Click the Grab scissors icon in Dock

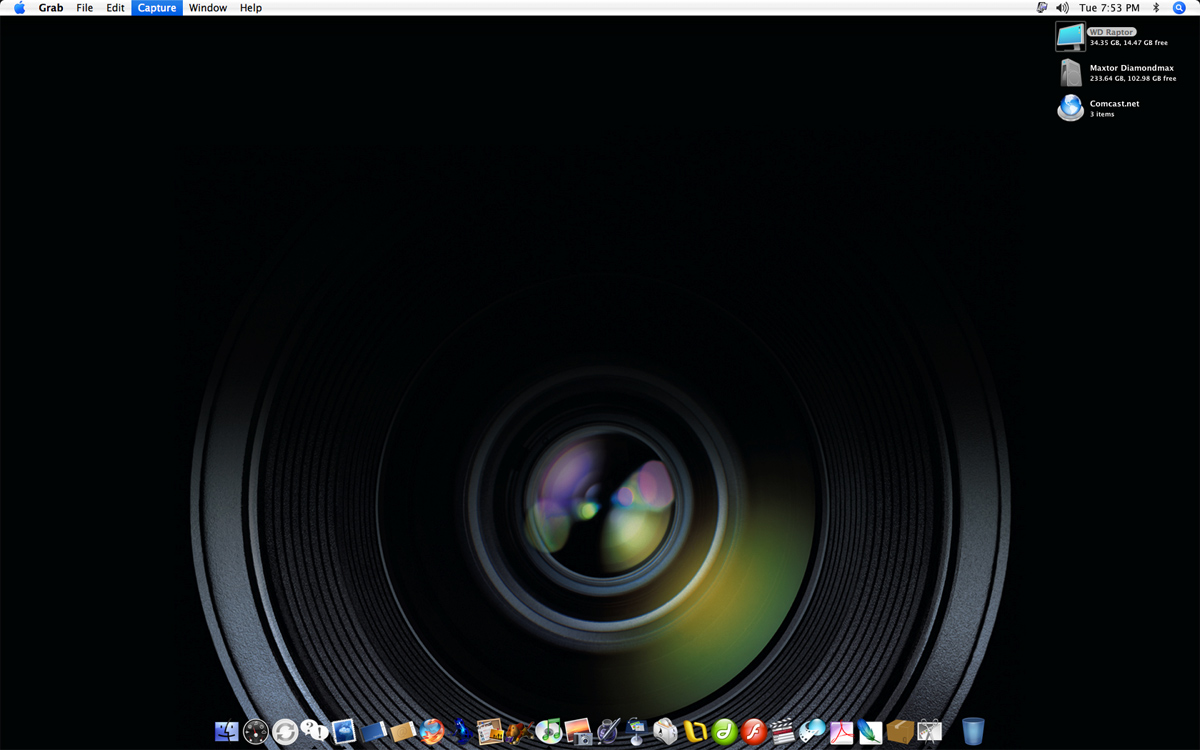click(x=929, y=732)
